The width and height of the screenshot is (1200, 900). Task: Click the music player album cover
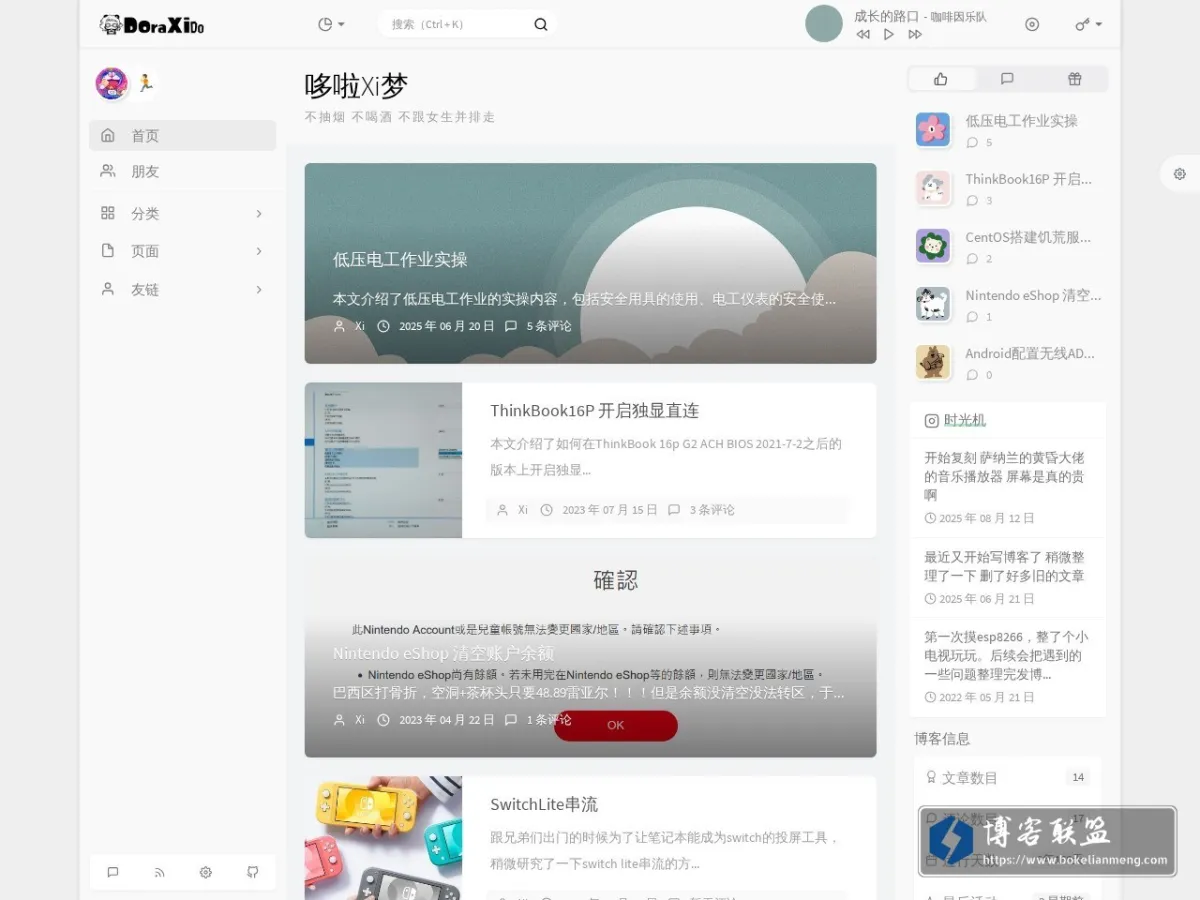(824, 24)
